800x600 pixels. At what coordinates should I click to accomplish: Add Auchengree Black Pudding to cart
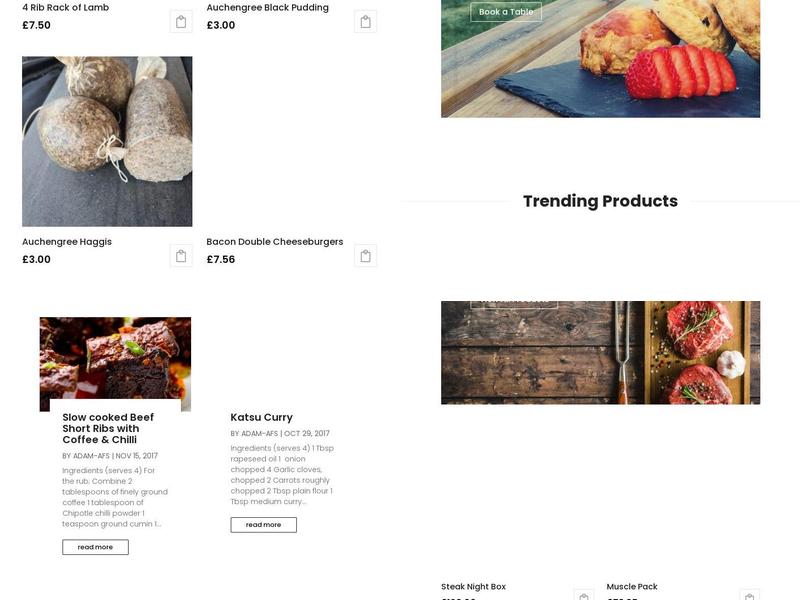tap(365, 22)
